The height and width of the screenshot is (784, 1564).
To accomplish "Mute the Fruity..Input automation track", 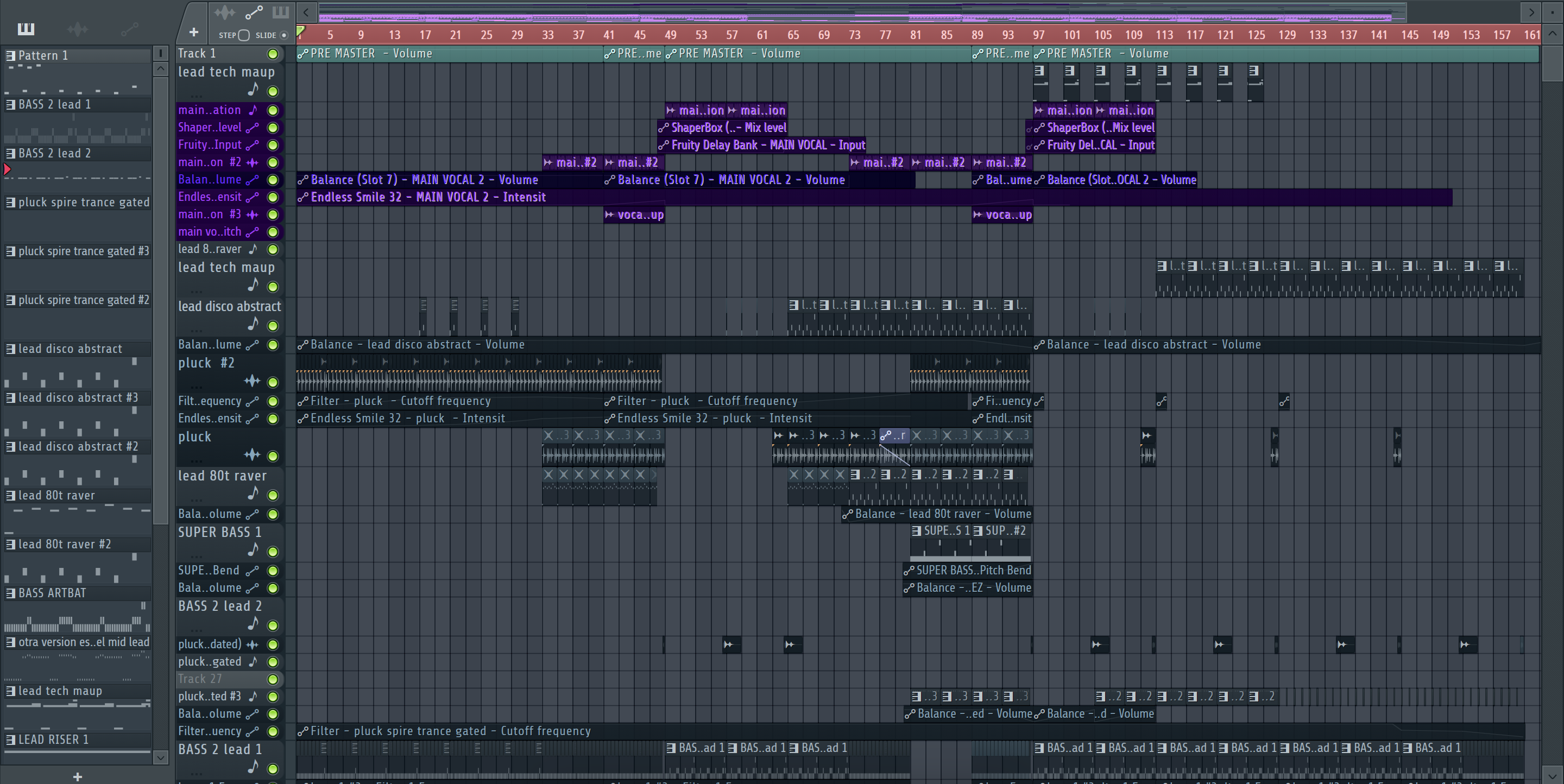I will [x=273, y=145].
